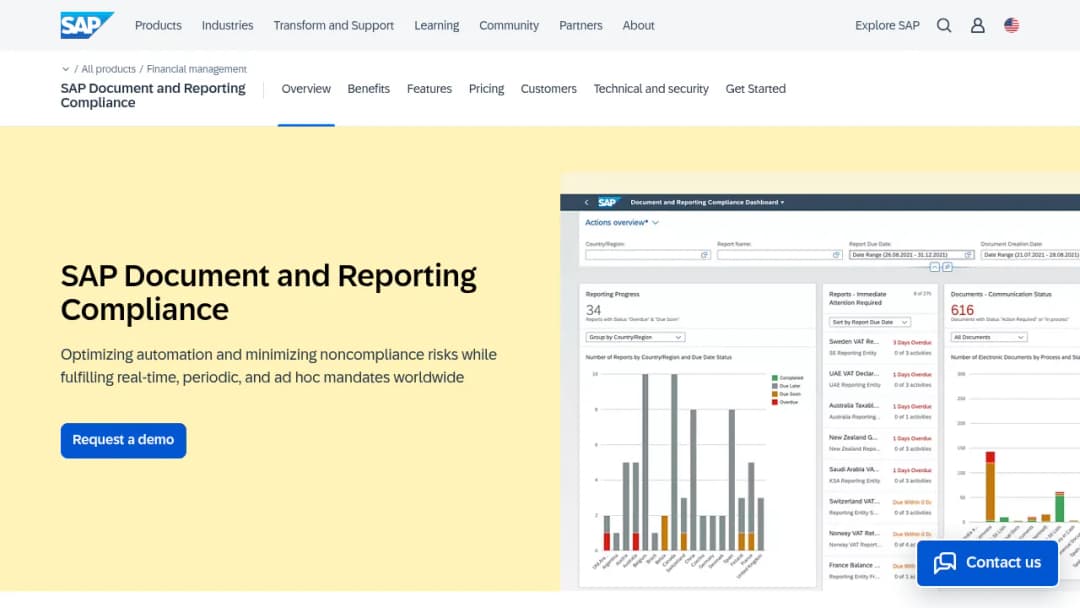The height and width of the screenshot is (608, 1080).
Task: Switch to the Customers tab
Action: point(548,89)
